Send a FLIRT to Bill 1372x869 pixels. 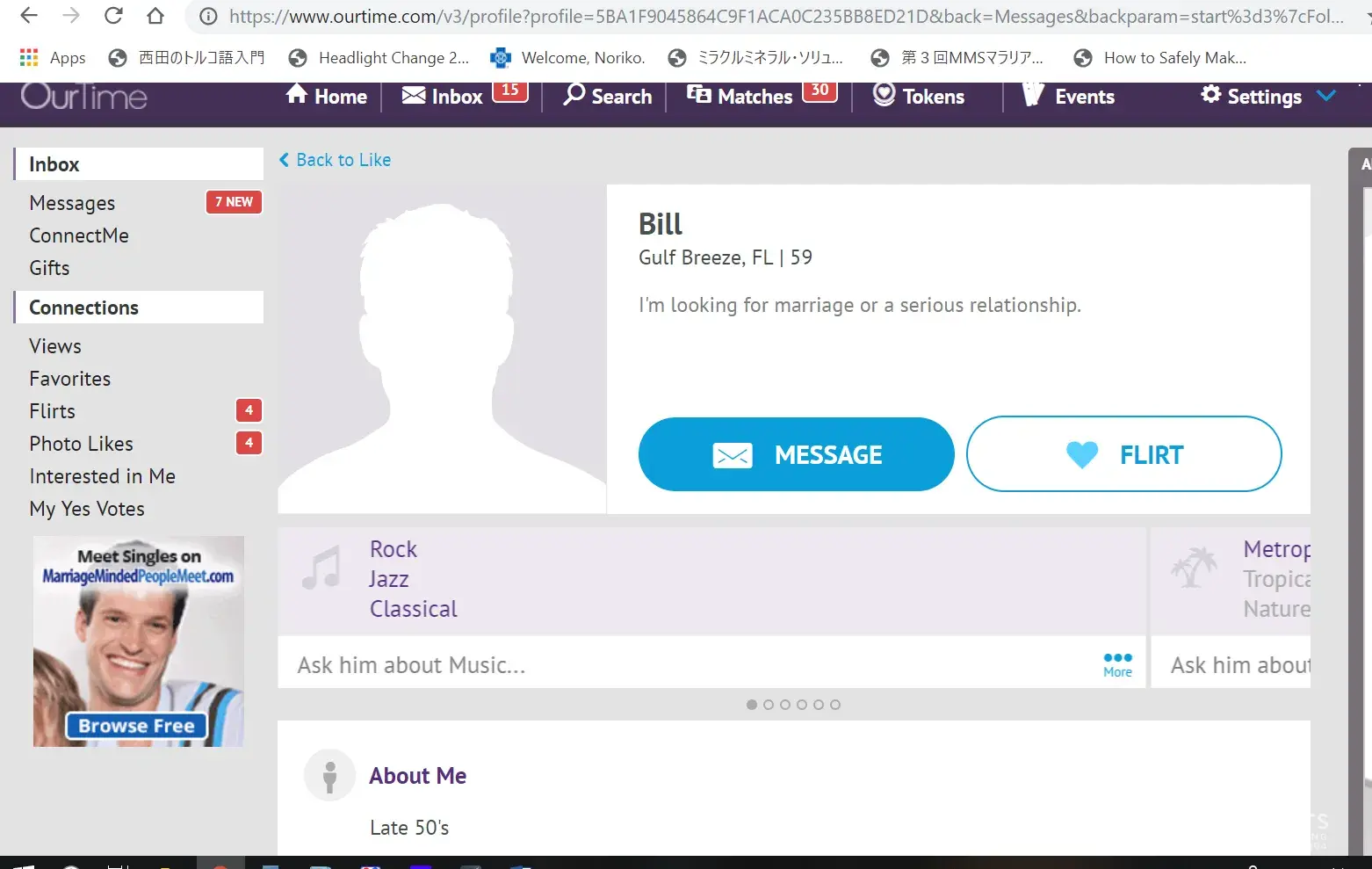click(x=1123, y=454)
